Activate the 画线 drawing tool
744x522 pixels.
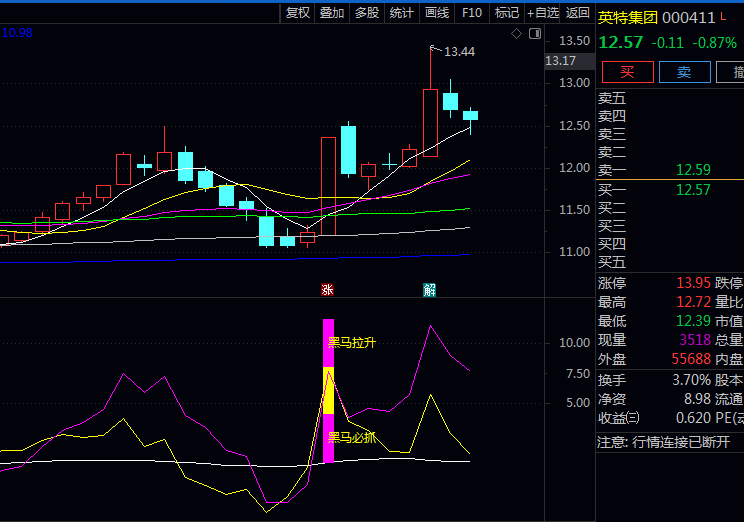click(437, 13)
